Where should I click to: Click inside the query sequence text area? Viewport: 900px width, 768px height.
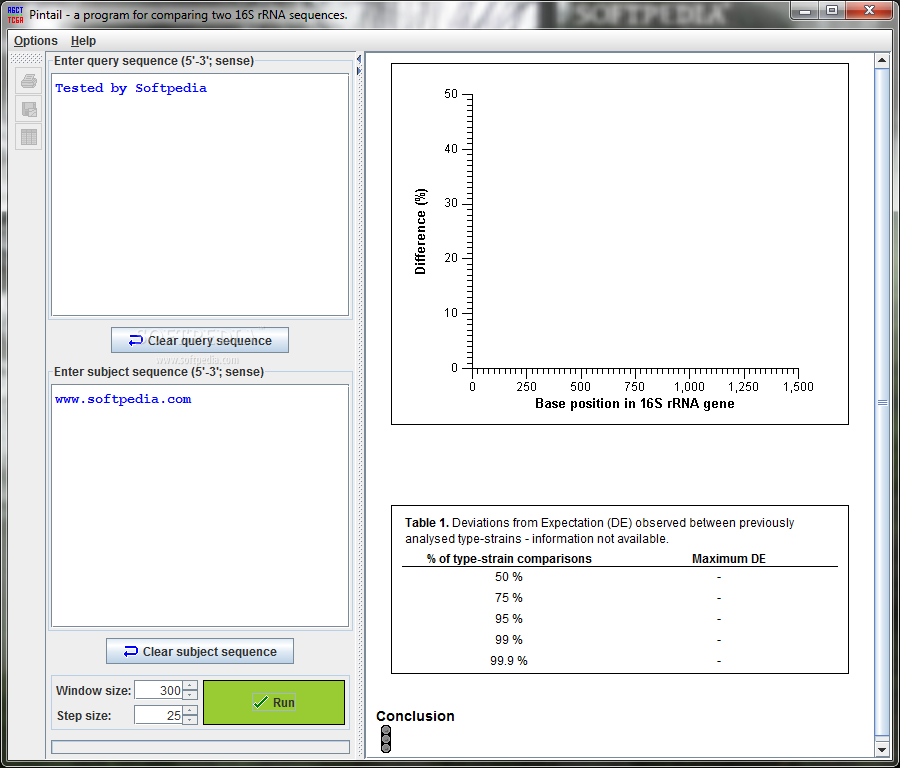click(x=200, y=195)
